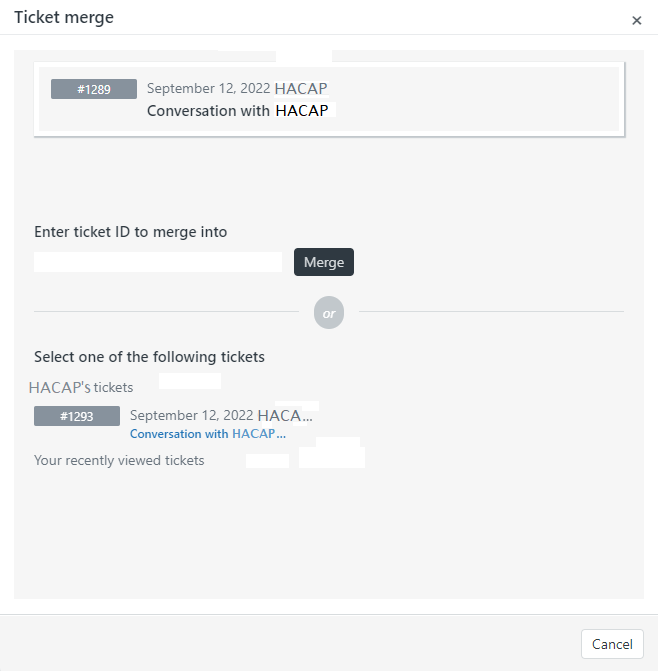The height and width of the screenshot is (671, 658).
Task: Click 'Enter ticket ID to merge into' label
Action: [131, 232]
